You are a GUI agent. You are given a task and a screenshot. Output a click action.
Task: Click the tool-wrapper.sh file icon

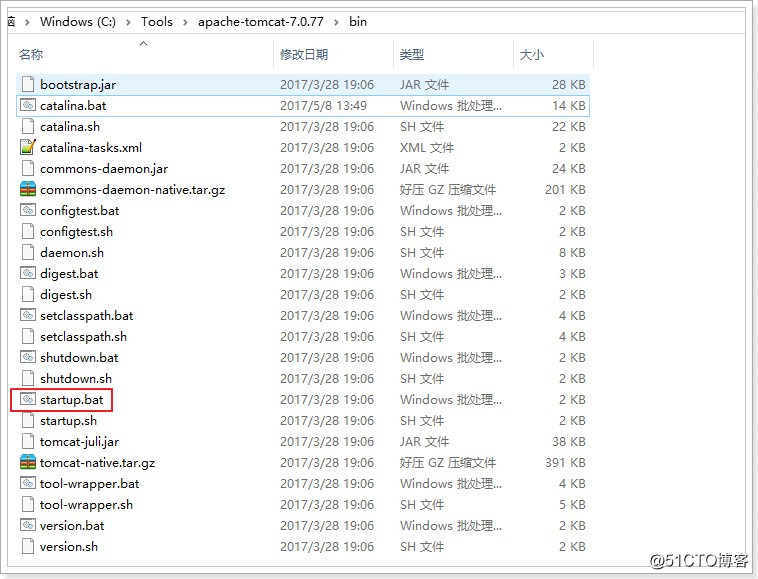[28, 505]
